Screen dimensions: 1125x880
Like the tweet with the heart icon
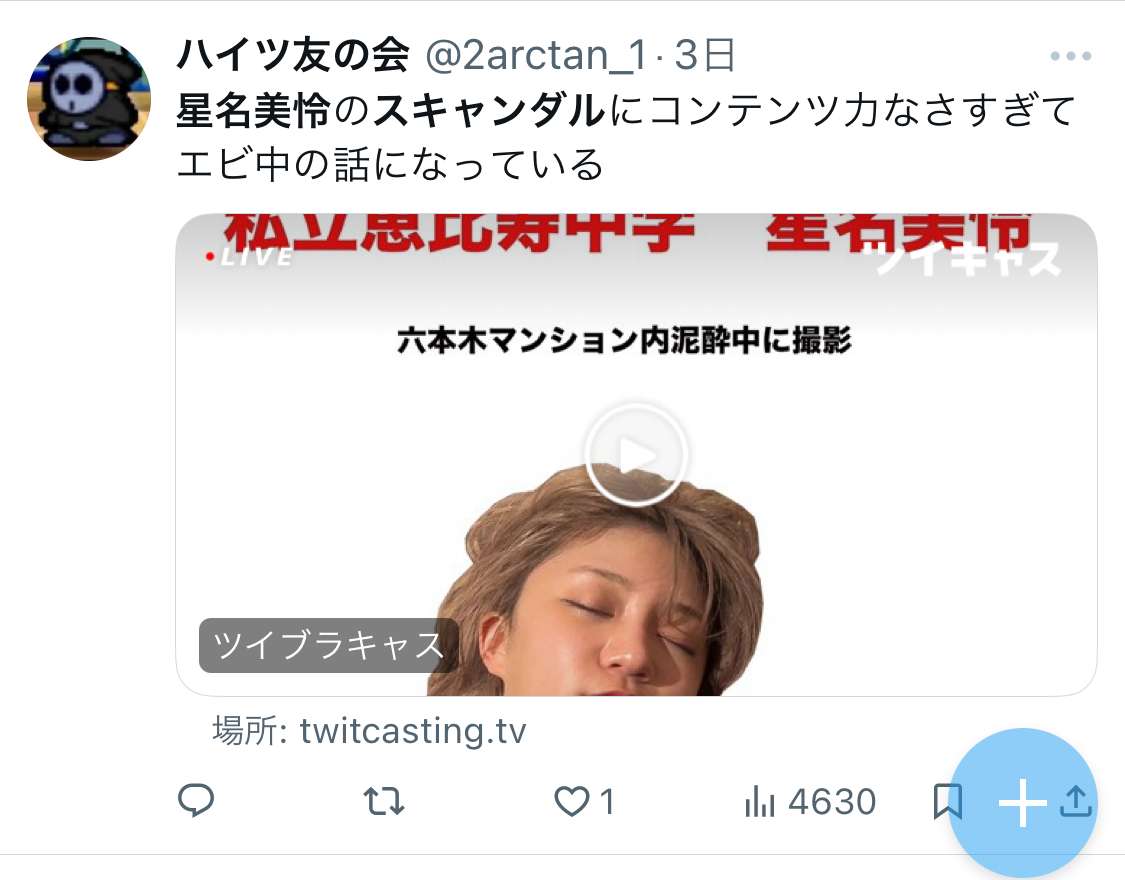571,801
